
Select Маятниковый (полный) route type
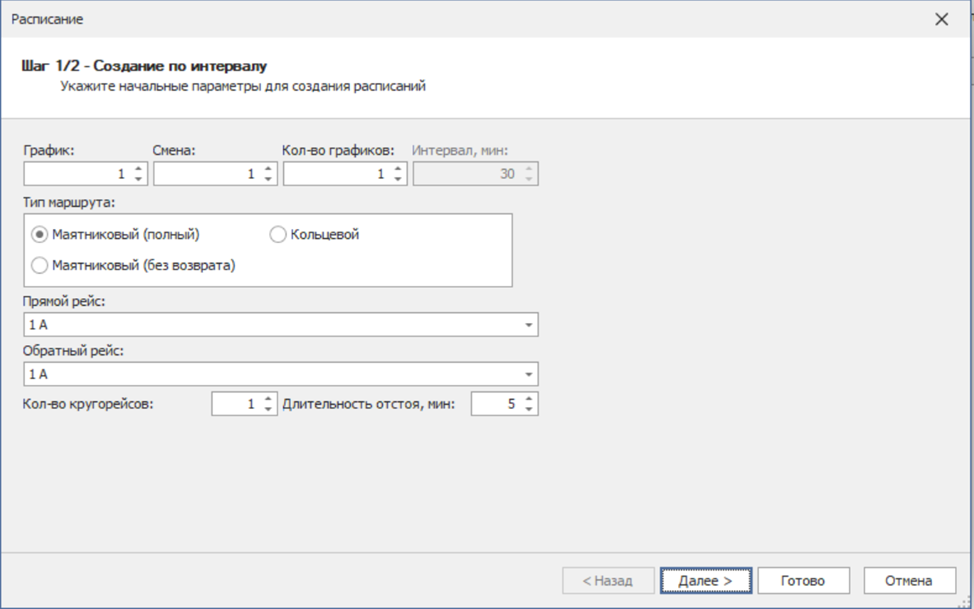[x=40, y=235]
